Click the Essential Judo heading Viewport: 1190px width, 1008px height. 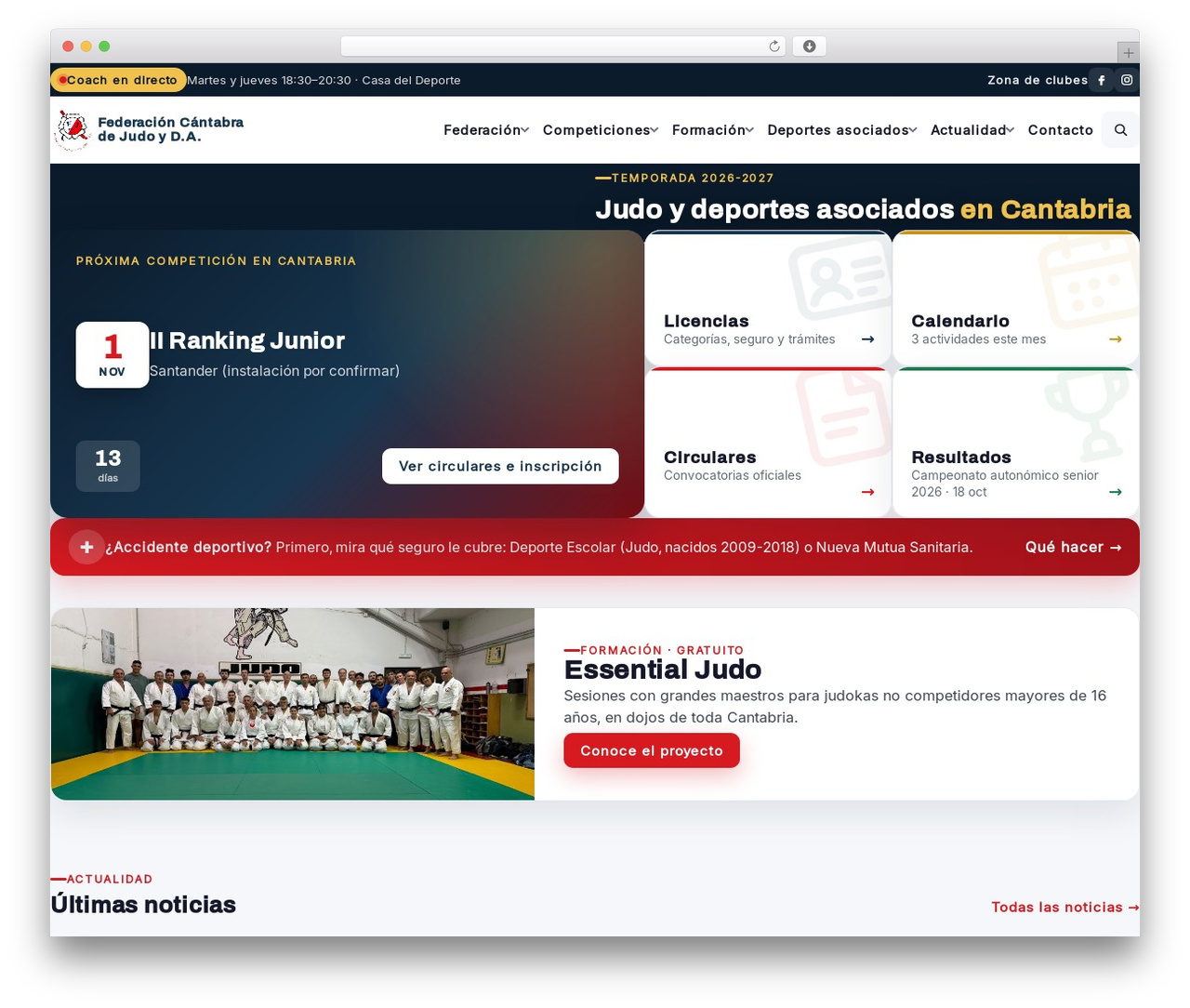coord(662,670)
